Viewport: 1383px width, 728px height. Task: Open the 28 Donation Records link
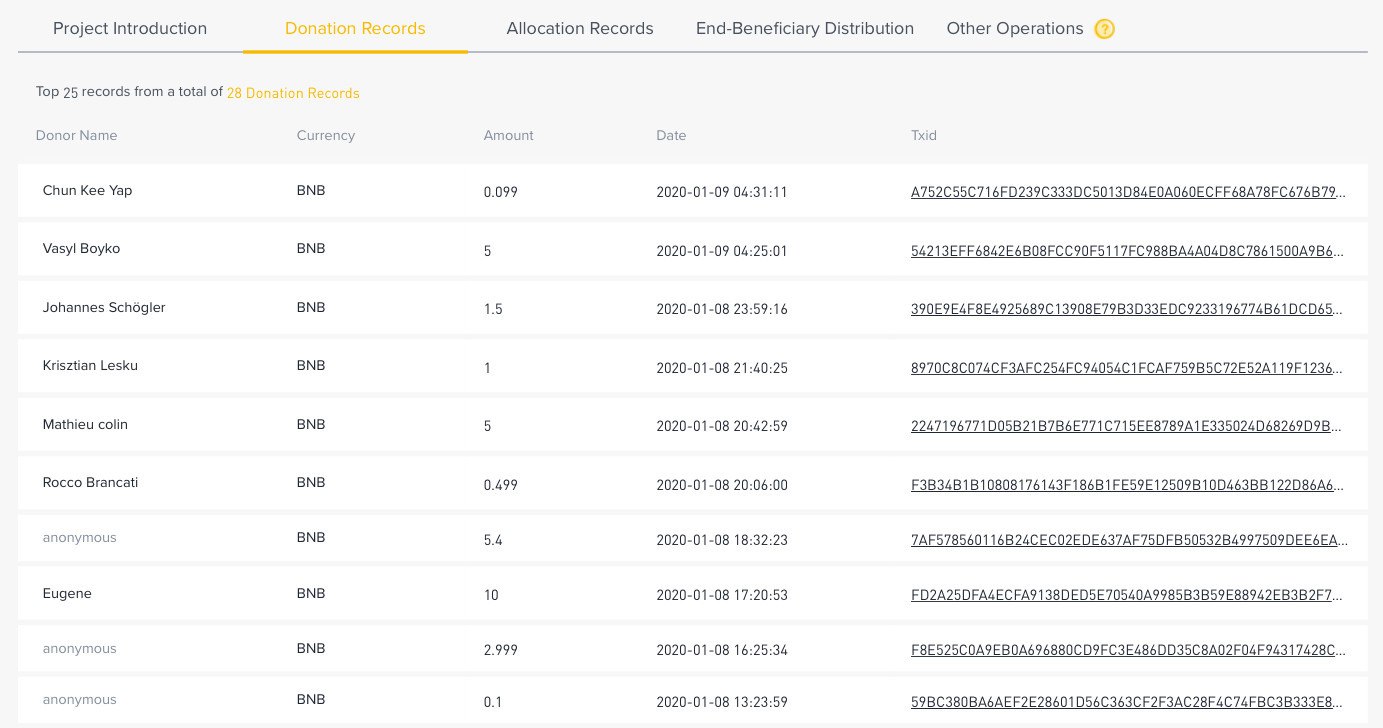coord(293,93)
